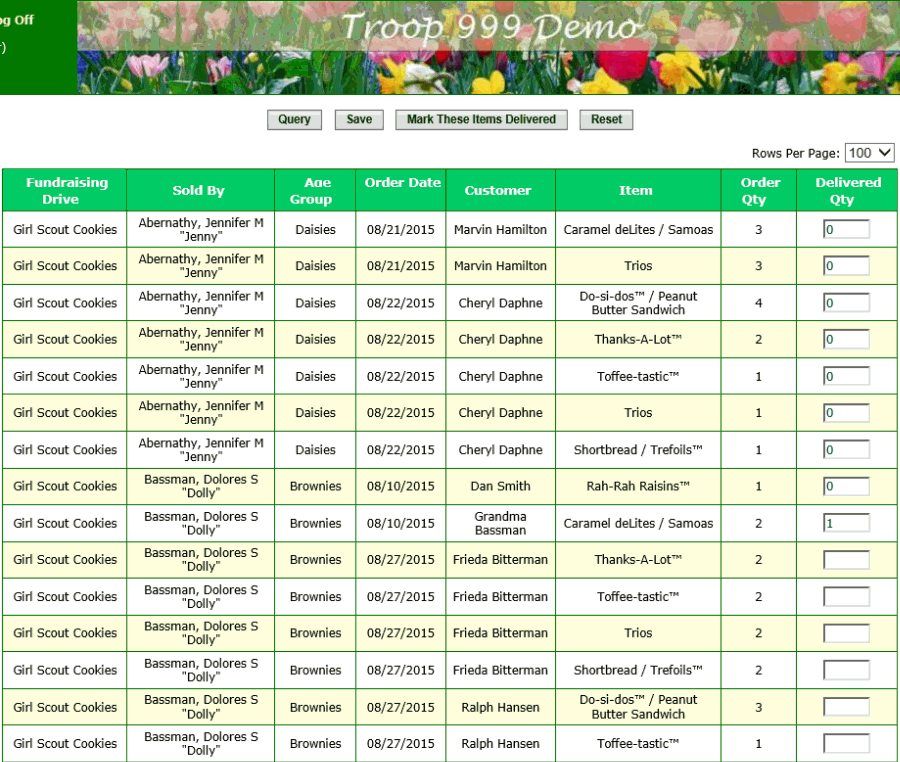The width and height of the screenshot is (900, 762).
Task: Select item cell Rah-Rah Raisins™
Action: (638, 486)
